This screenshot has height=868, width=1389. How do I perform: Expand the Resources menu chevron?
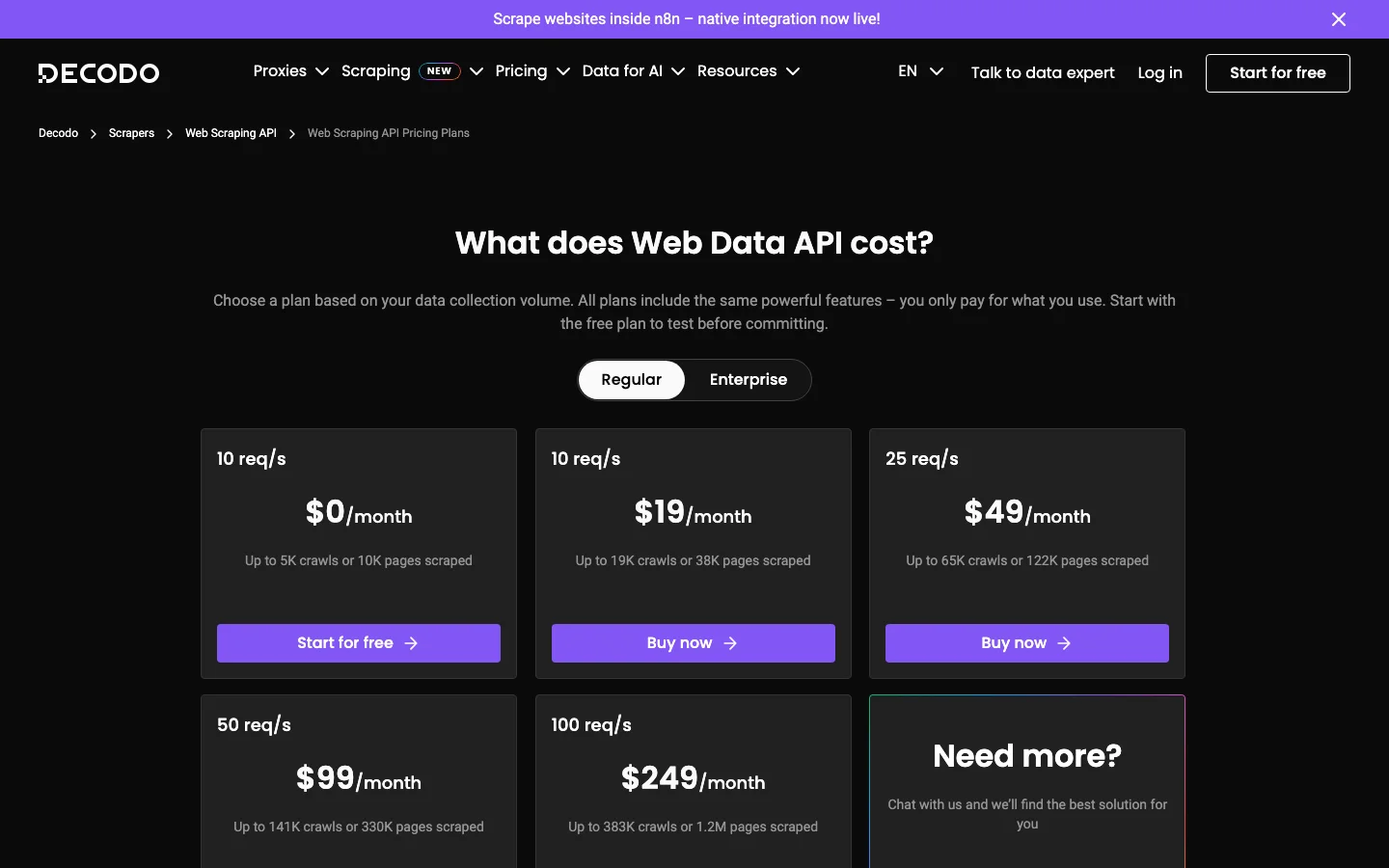(x=793, y=71)
